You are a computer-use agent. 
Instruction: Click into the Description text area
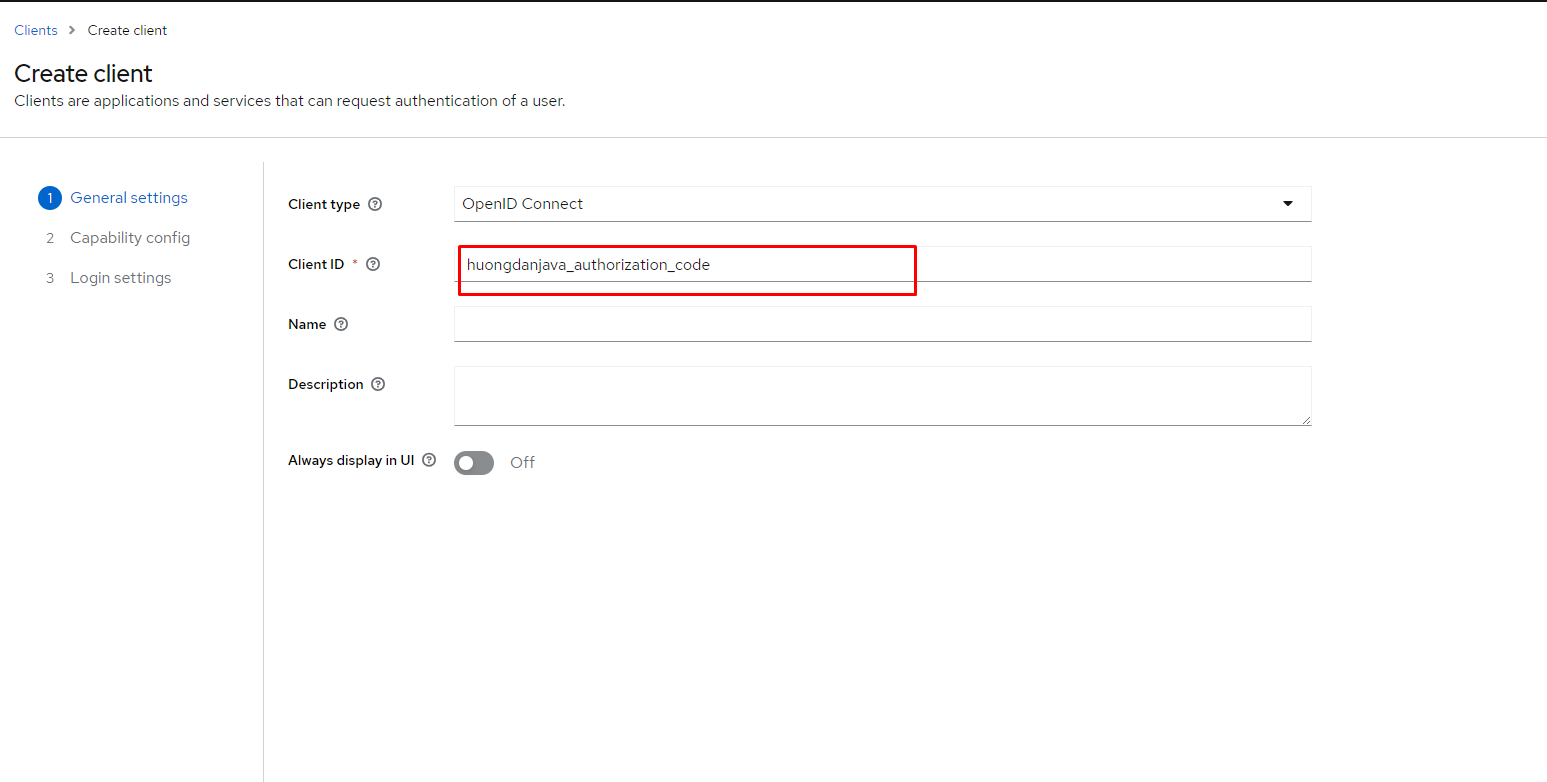pyautogui.click(x=882, y=396)
